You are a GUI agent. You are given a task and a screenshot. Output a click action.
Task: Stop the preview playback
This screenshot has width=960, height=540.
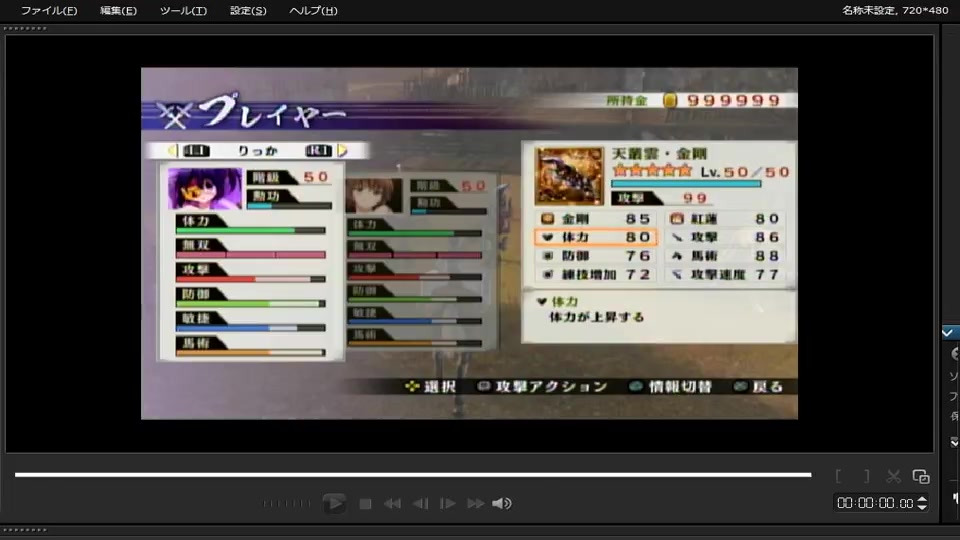366,504
